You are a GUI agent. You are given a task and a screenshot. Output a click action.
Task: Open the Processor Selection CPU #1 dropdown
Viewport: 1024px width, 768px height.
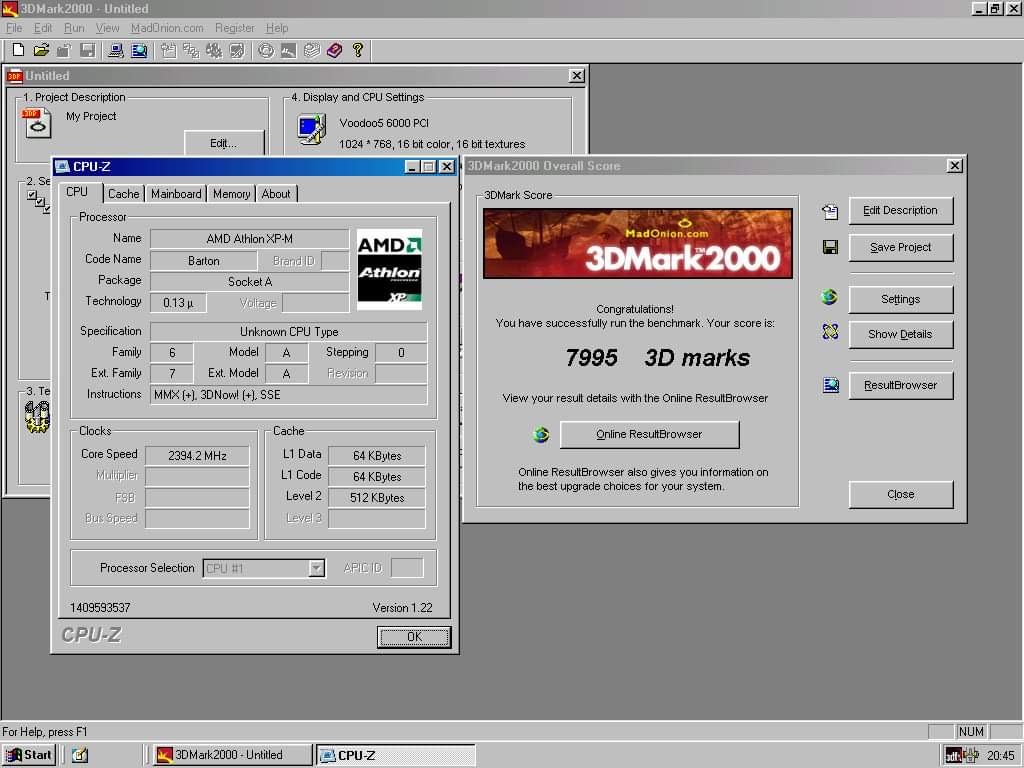(x=316, y=568)
